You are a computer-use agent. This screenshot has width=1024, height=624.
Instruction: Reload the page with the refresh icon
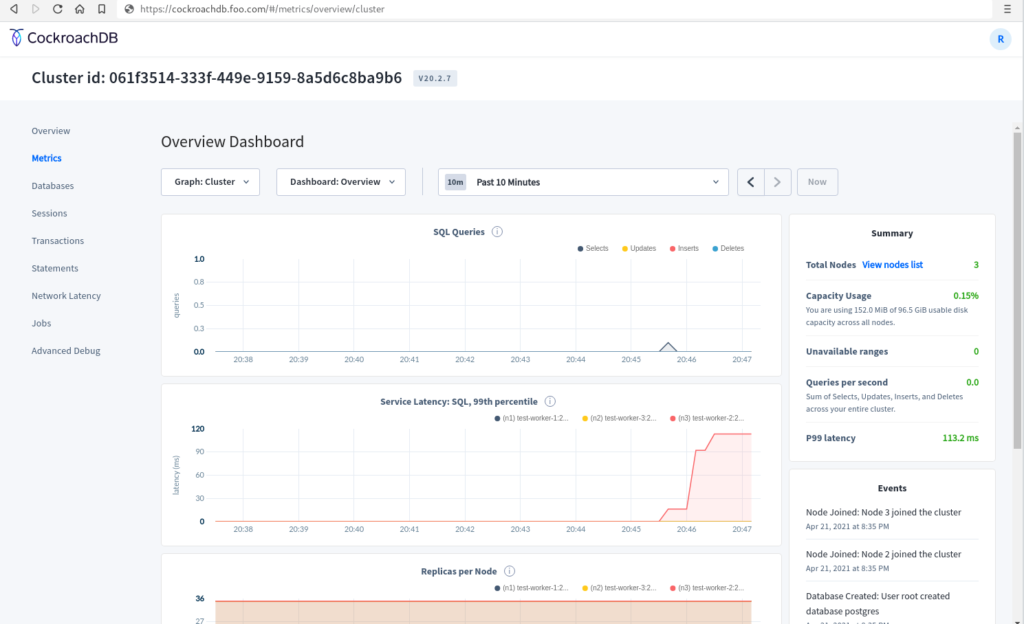pyautogui.click(x=57, y=9)
